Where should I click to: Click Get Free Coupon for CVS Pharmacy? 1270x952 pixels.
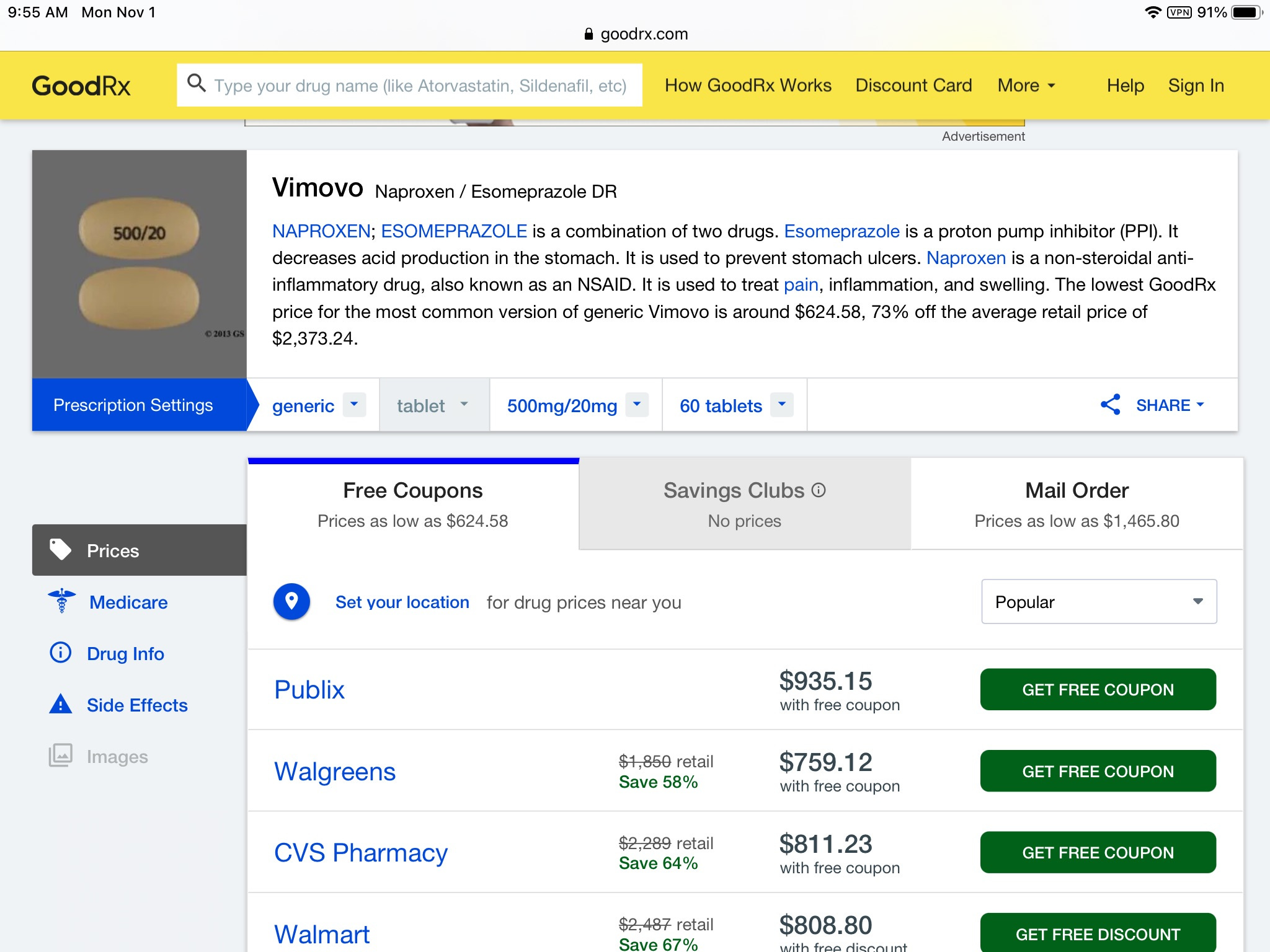pyautogui.click(x=1098, y=852)
